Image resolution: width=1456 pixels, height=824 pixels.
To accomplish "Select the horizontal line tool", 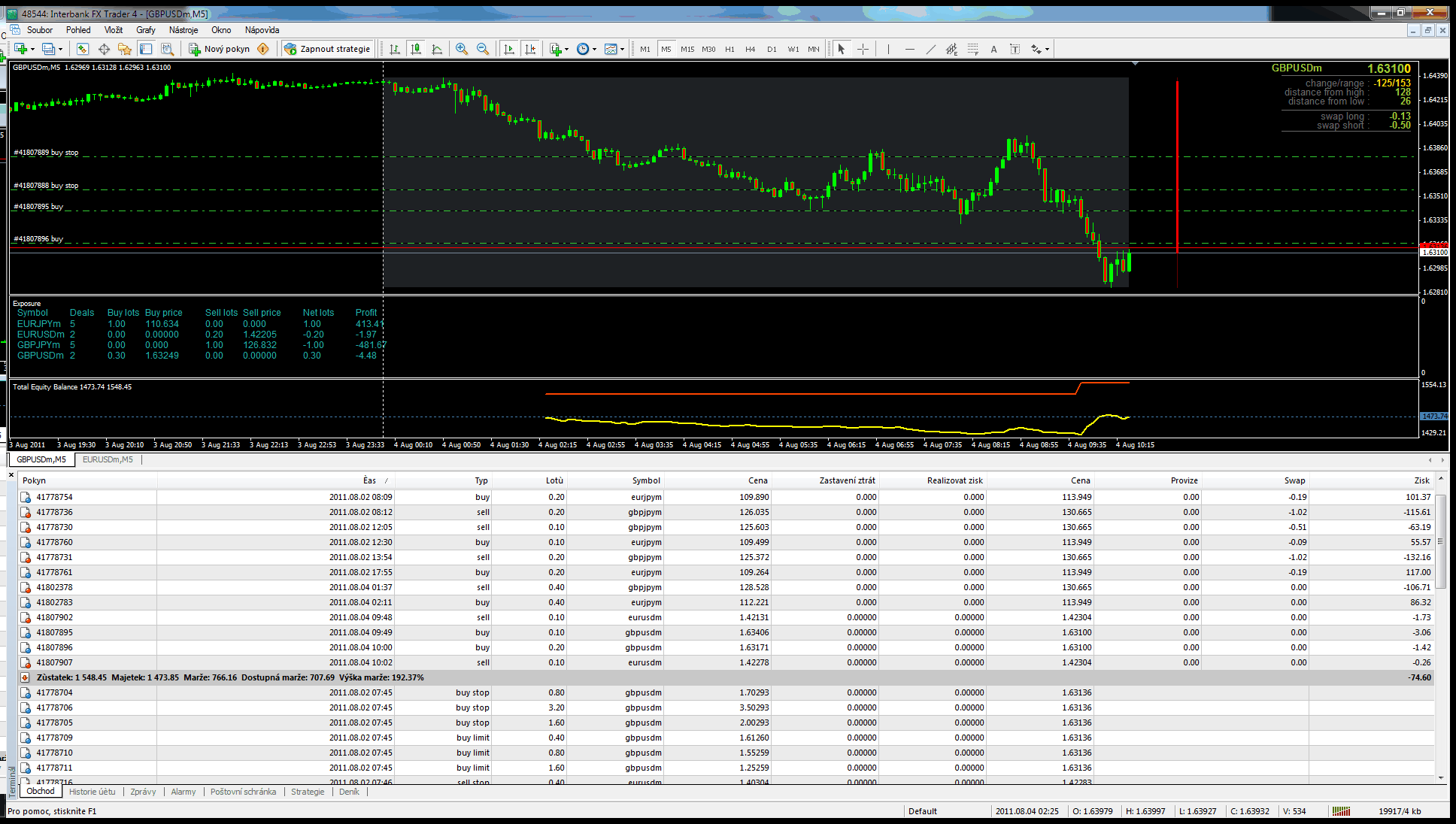I will [x=909, y=49].
